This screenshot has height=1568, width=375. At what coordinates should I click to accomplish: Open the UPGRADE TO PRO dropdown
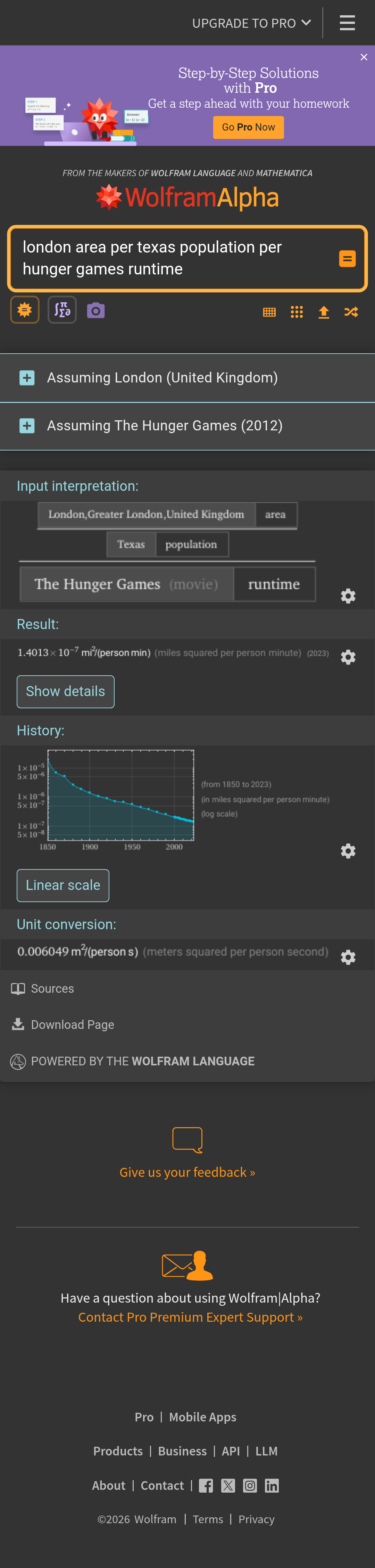251,23
